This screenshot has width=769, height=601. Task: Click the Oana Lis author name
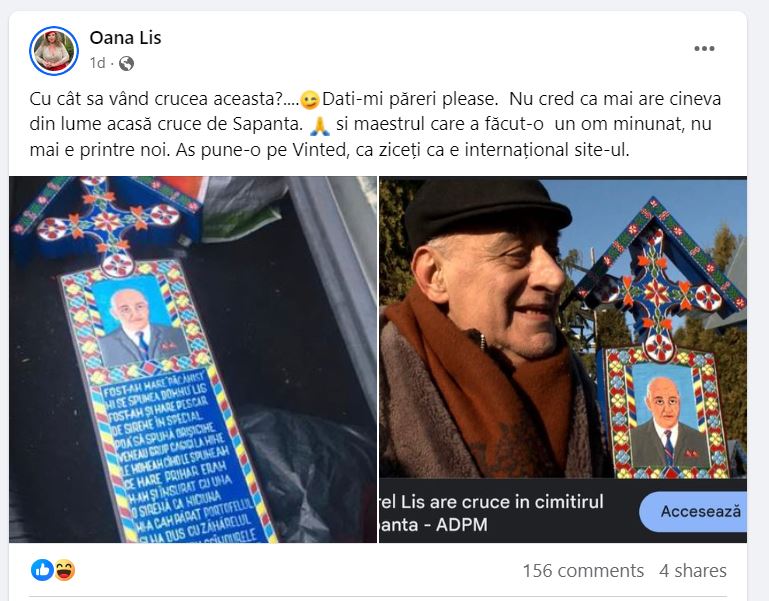[x=125, y=38]
